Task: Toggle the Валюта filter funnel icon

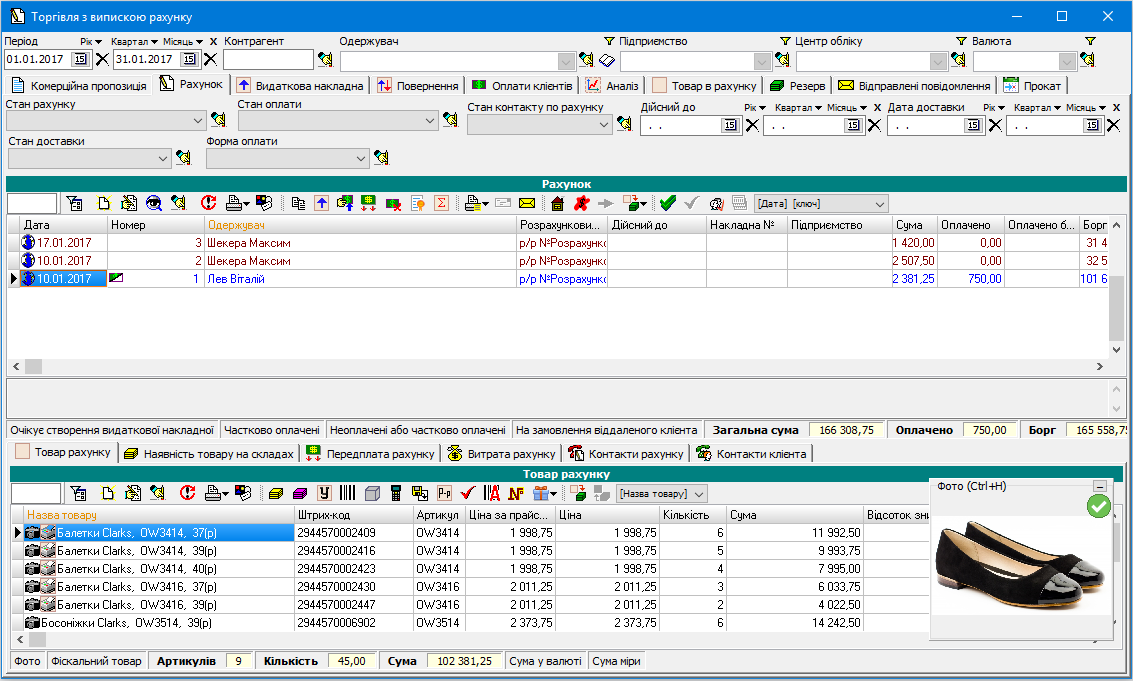Action: (962, 41)
